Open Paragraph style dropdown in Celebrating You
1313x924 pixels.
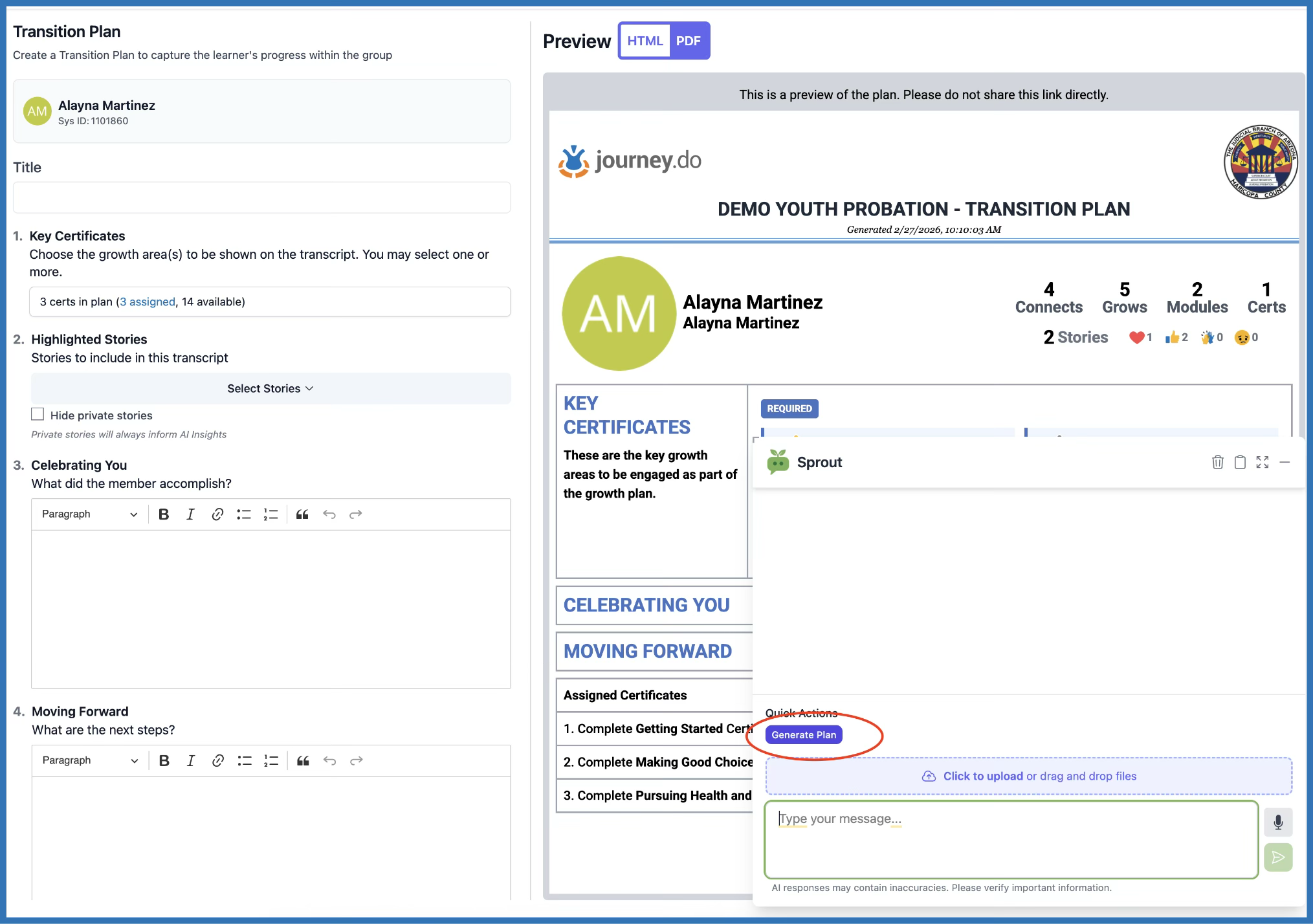[x=89, y=514]
